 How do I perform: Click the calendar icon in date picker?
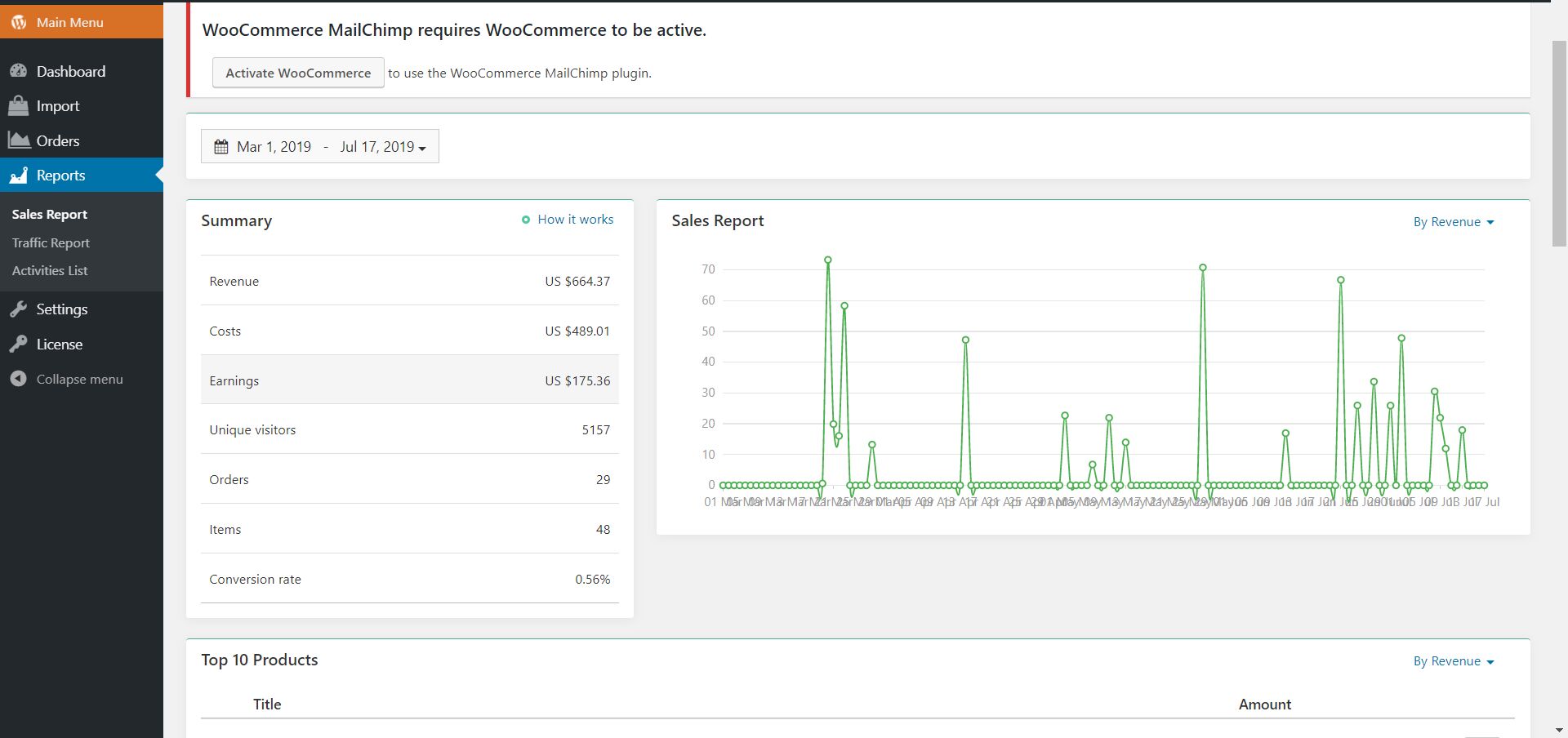click(x=221, y=147)
